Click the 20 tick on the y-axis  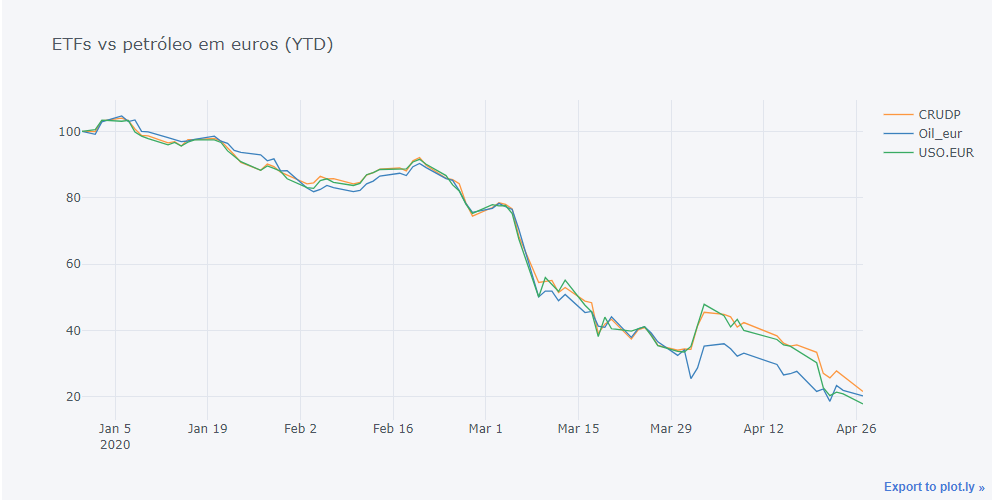[x=71, y=397]
